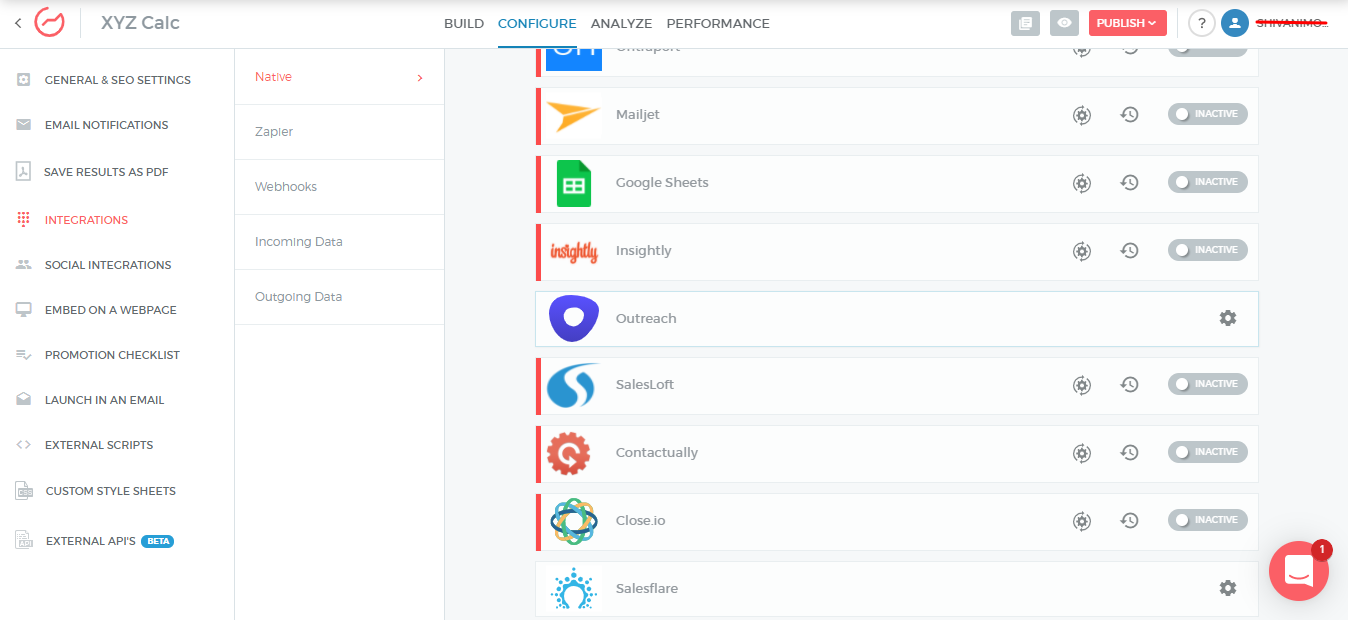Click the Mailjet yellow paper-plane logo
The image size is (1348, 620).
[x=573, y=115]
